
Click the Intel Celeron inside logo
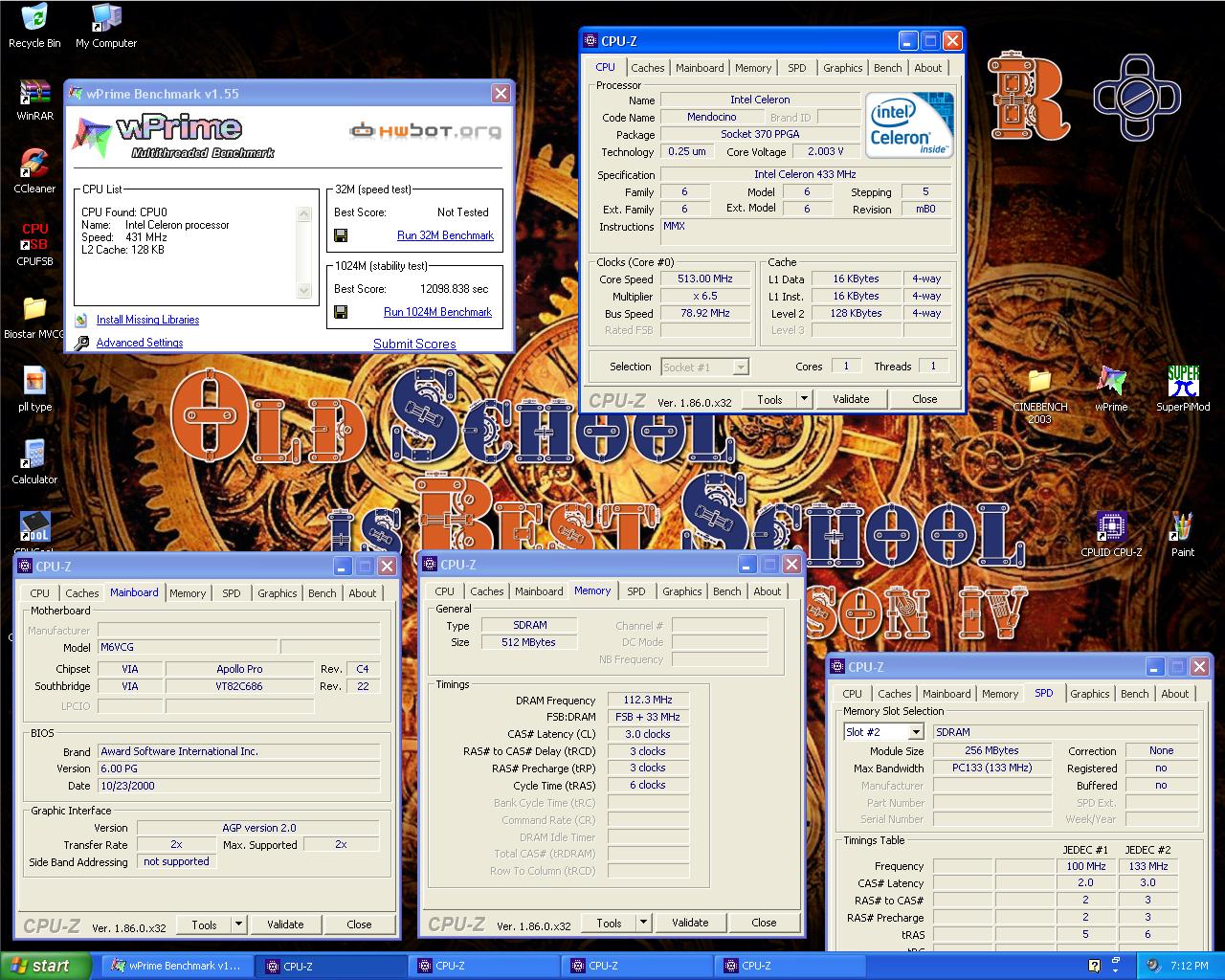pyautogui.click(x=910, y=125)
